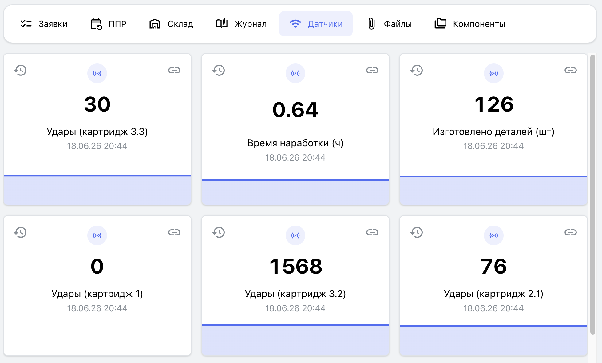Switch to the Компоненты tab
The height and width of the screenshot is (363, 602).
470,24
